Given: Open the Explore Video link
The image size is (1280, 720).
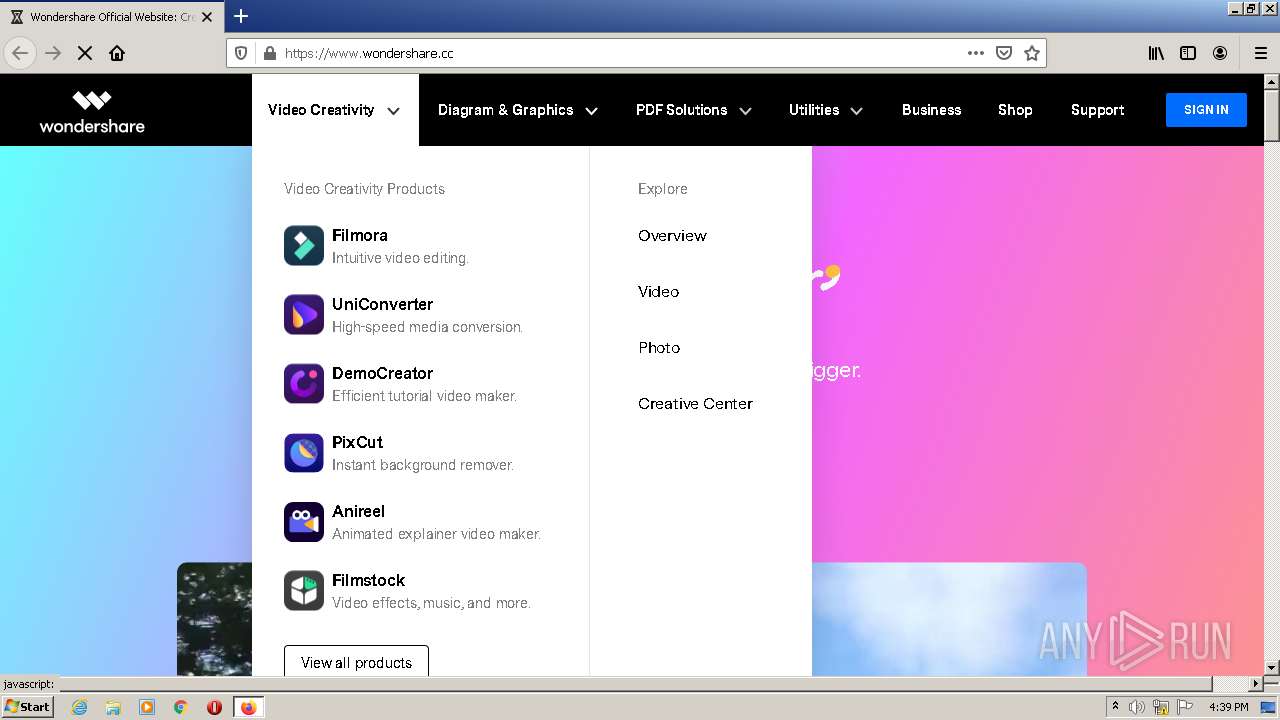Looking at the screenshot, I should 658,292.
